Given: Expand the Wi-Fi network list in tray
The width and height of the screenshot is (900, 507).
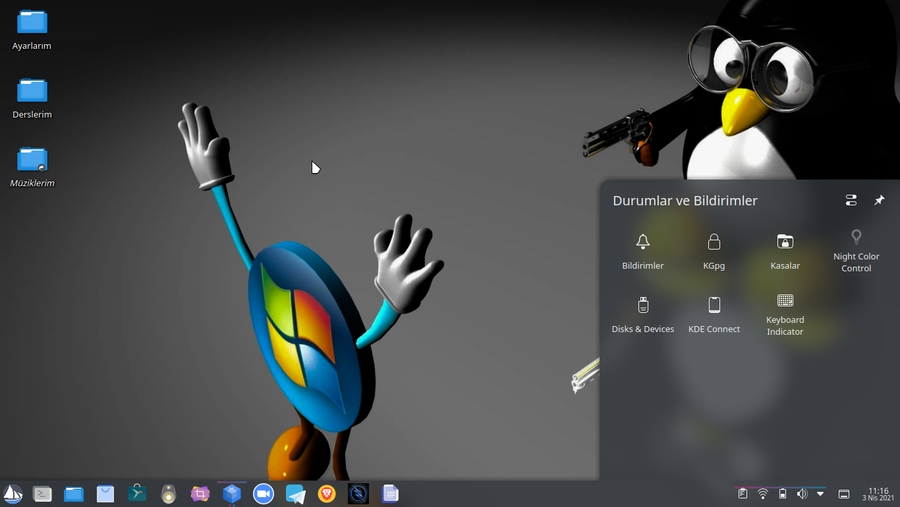Looking at the screenshot, I should coord(763,494).
